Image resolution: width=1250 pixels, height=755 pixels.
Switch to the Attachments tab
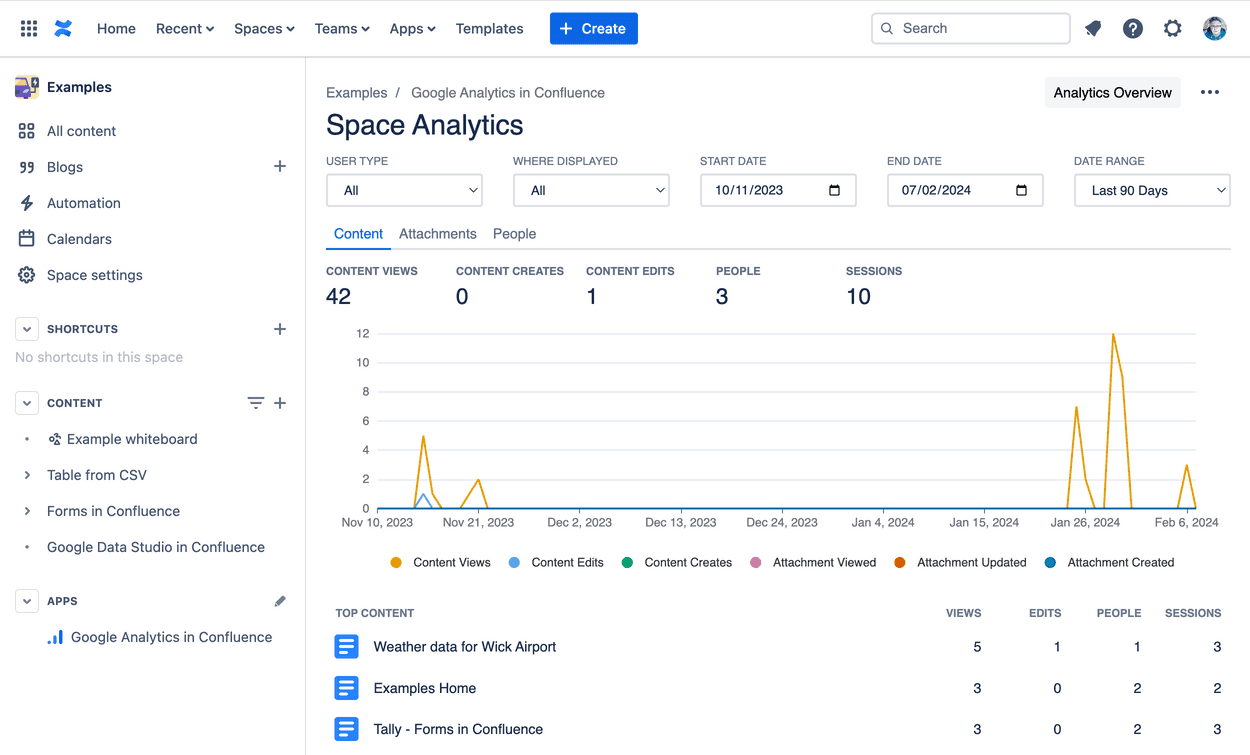point(437,234)
